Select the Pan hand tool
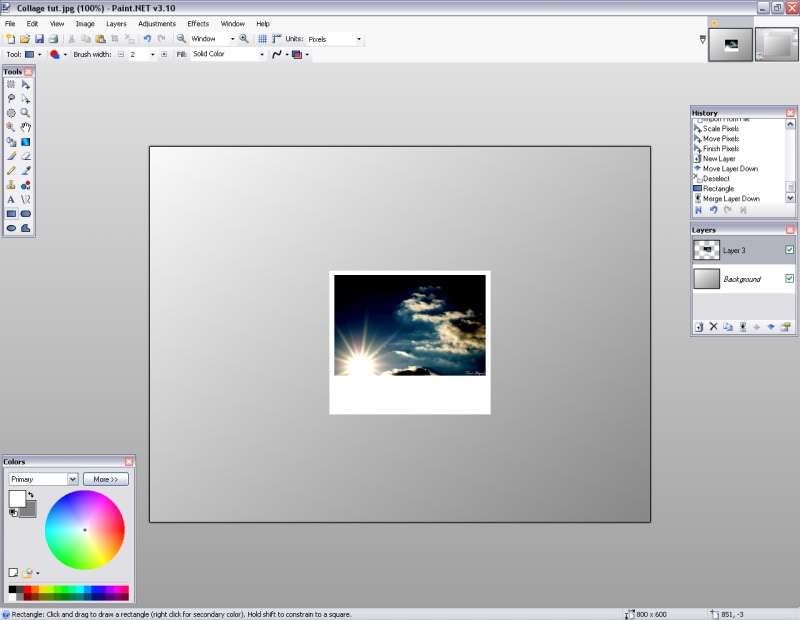 tap(26, 128)
